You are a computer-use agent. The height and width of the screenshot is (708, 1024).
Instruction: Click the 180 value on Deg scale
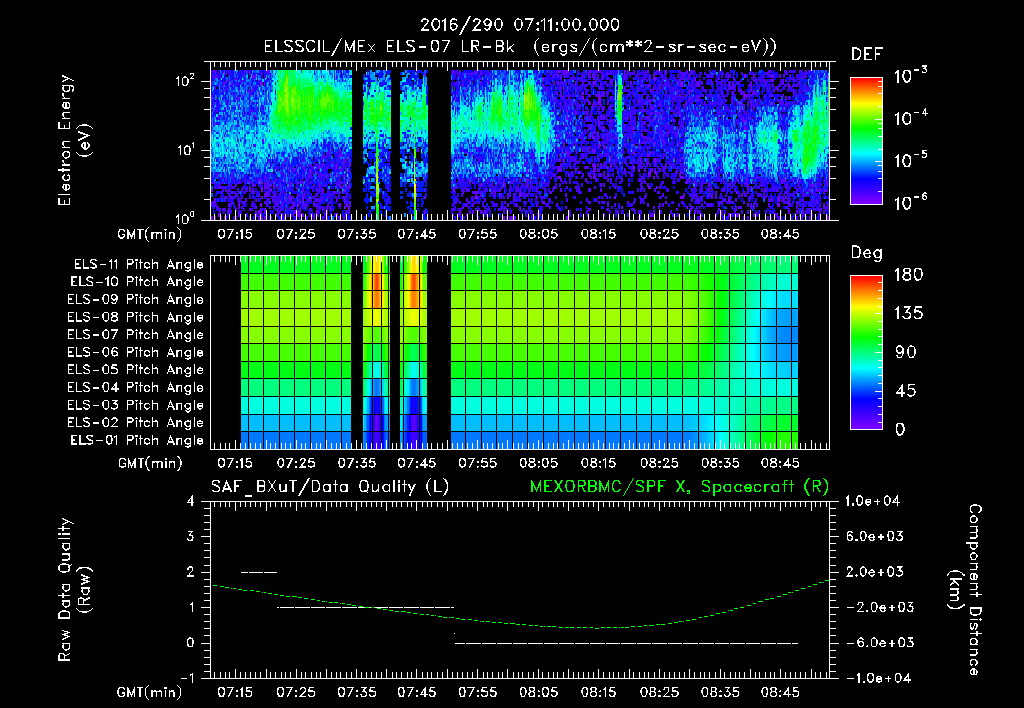[x=908, y=275]
